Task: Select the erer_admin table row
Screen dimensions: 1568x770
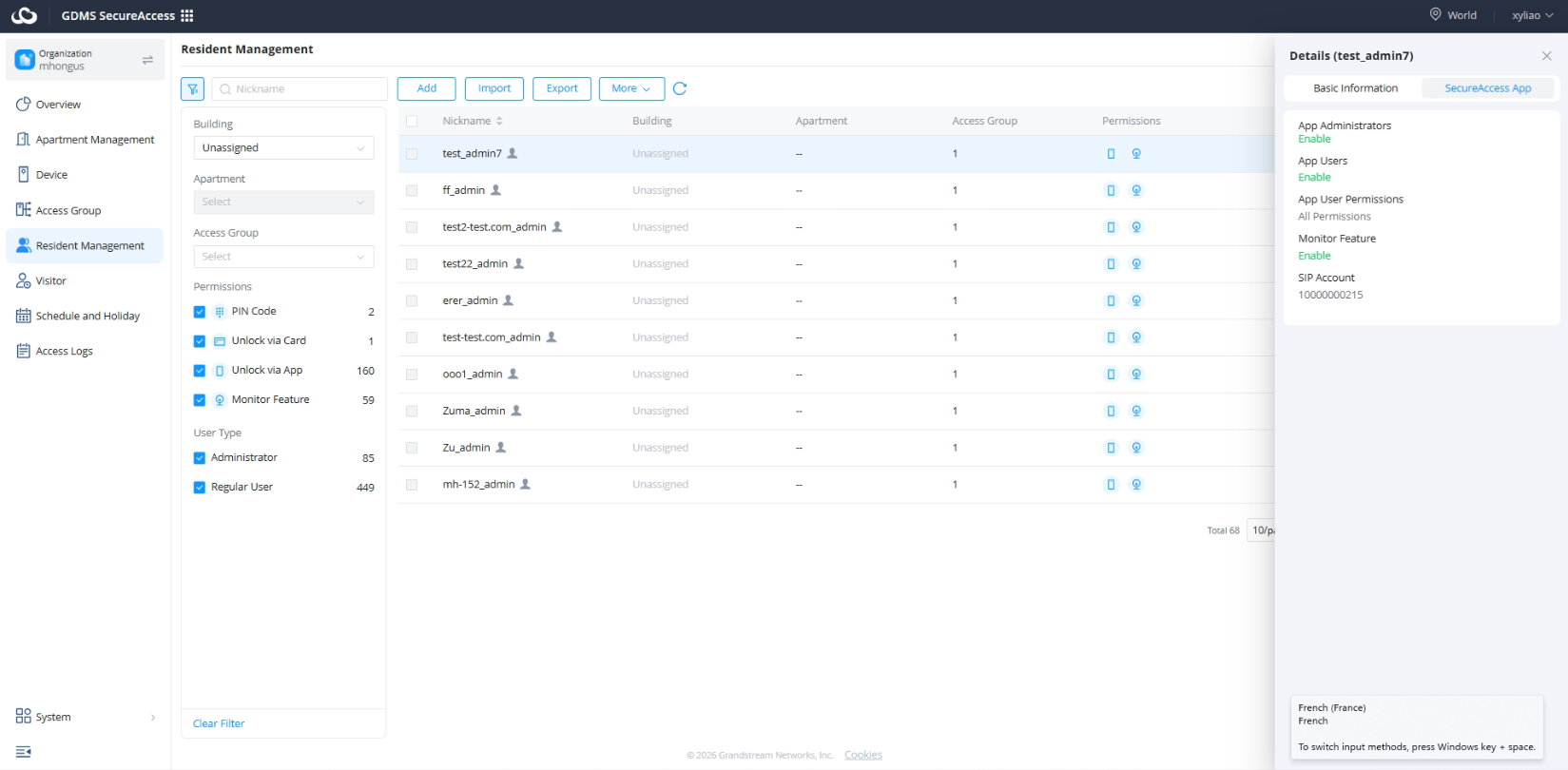Action: click(x=837, y=300)
